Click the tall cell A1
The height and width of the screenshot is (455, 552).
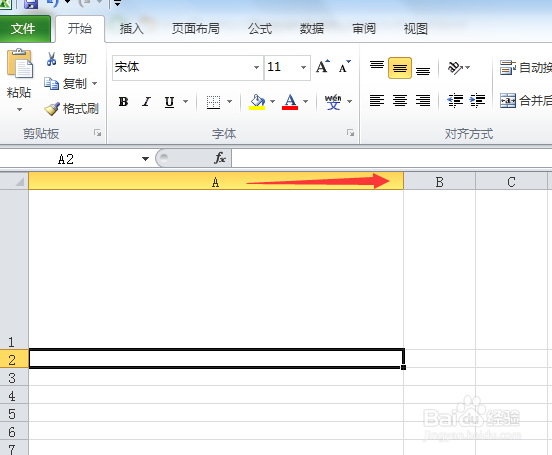click(x=216, y=269)
